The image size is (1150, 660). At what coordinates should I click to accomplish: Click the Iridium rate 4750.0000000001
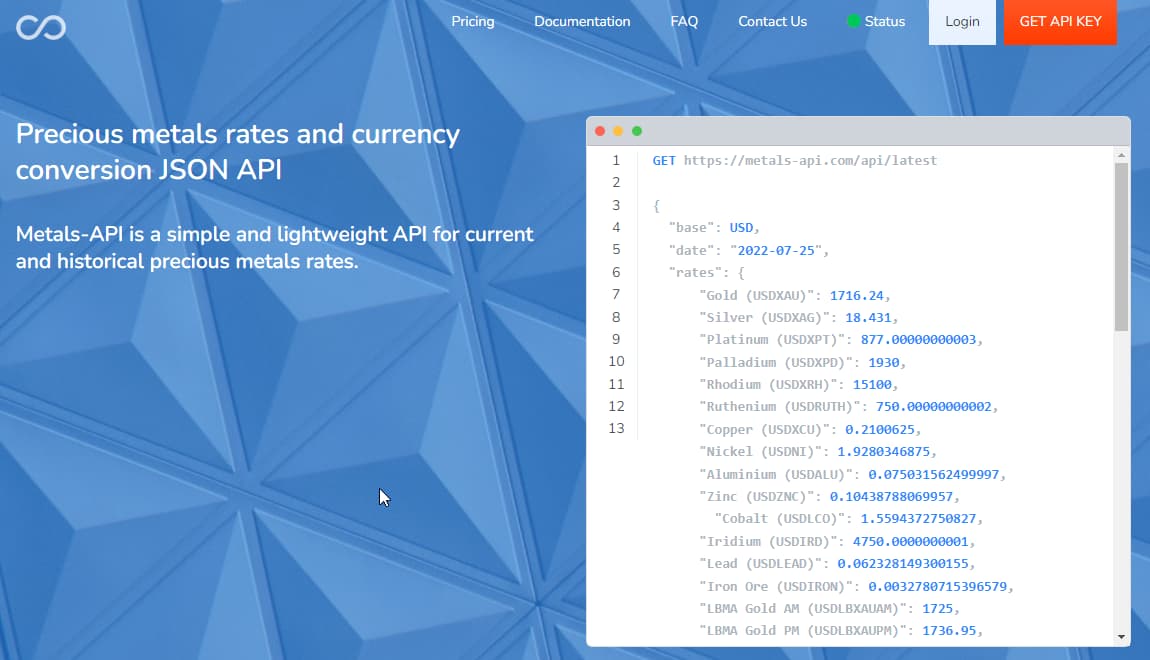coord(910,541)
